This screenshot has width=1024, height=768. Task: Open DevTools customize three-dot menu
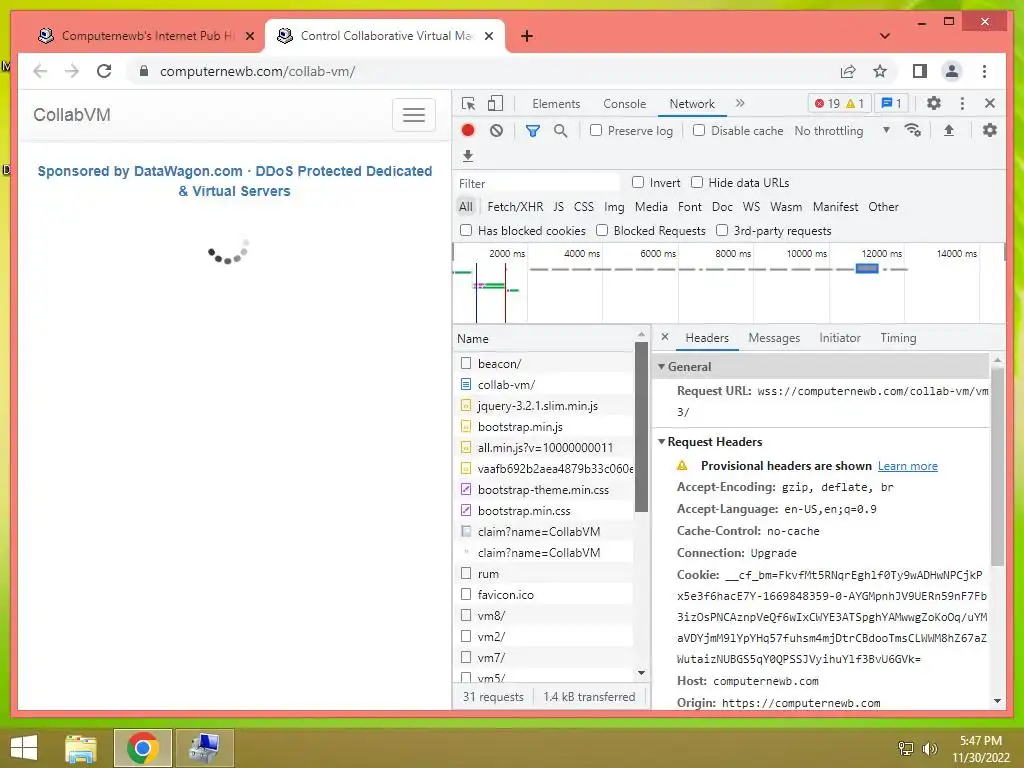pos(962,103)
